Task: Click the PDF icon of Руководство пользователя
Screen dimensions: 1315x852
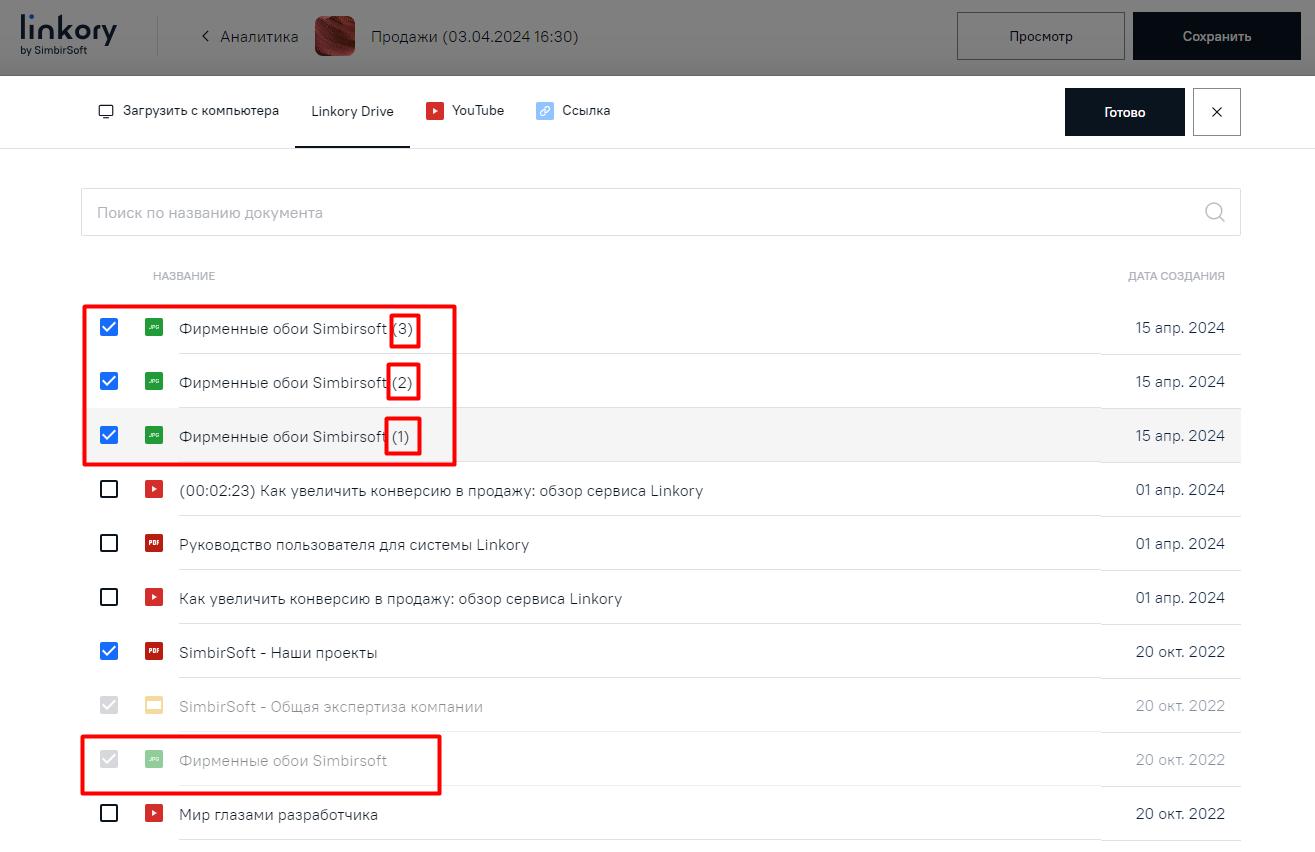Action: (153, 543)
